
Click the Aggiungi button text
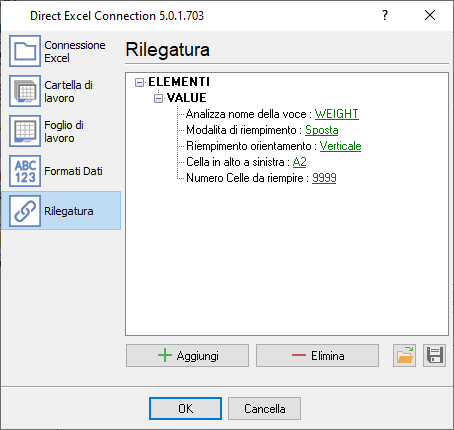pos(198,356)
